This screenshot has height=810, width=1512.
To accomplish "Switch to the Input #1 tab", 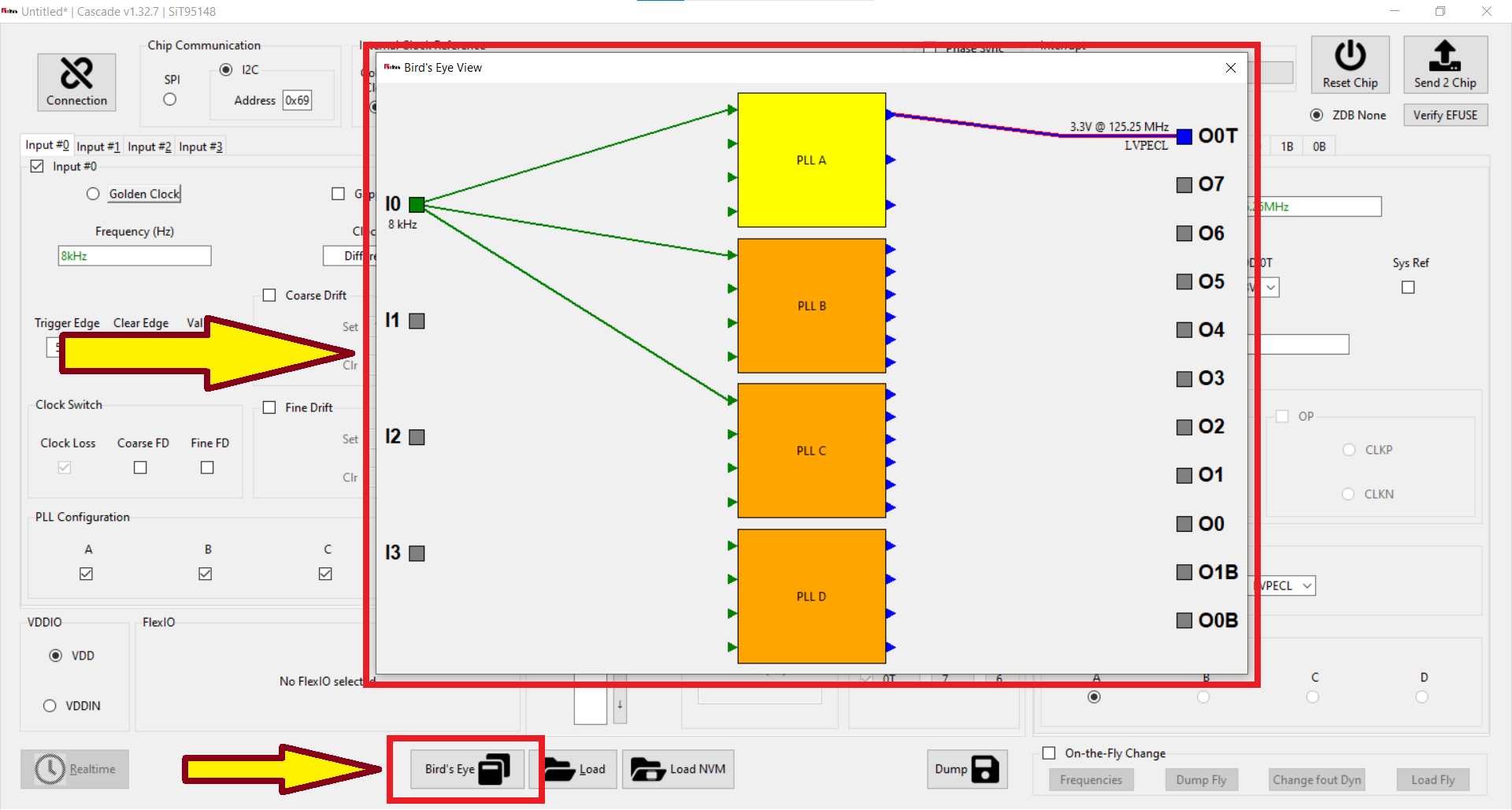I will tap(98, 147).
